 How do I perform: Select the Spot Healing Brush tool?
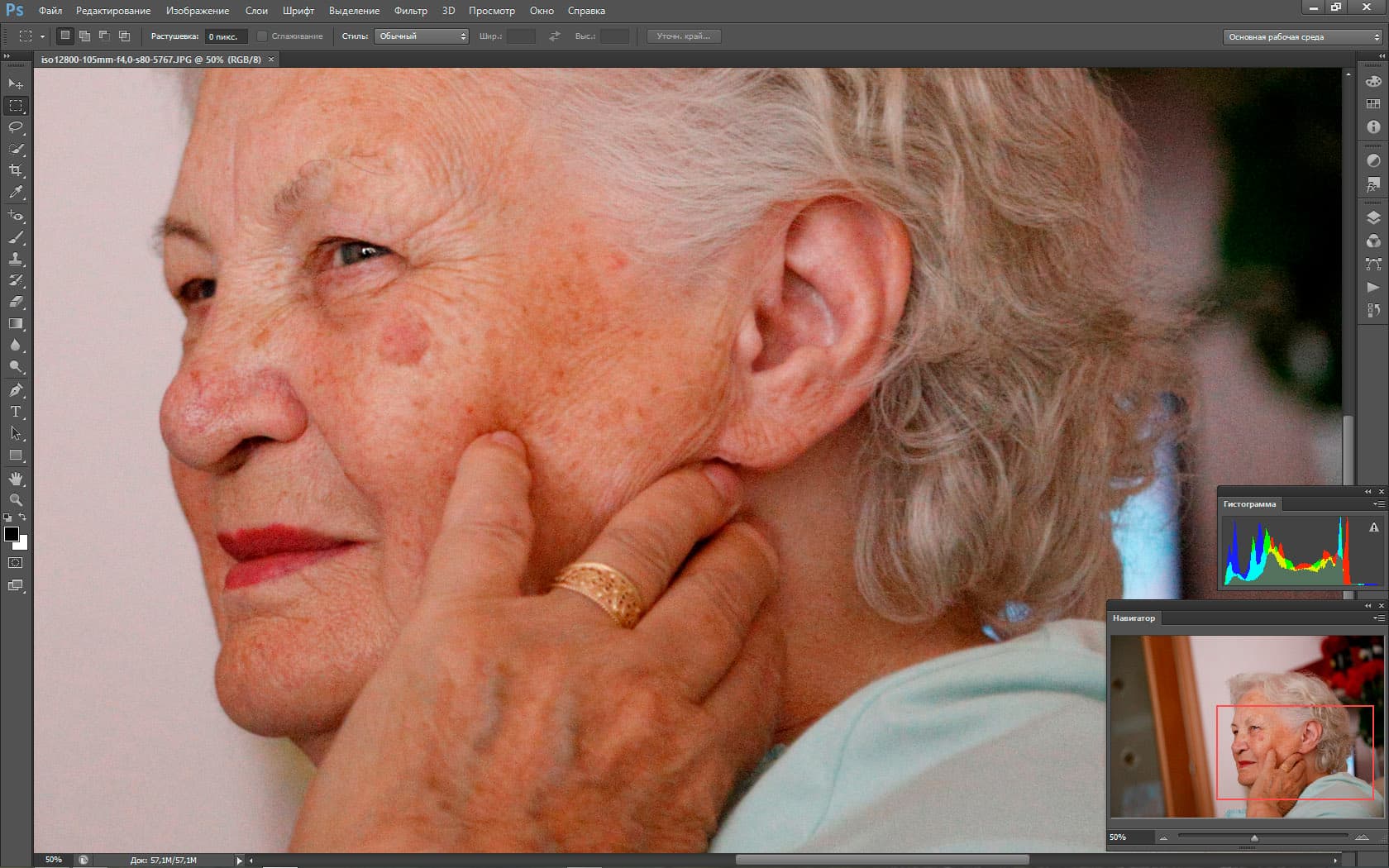tap(16, 216)
